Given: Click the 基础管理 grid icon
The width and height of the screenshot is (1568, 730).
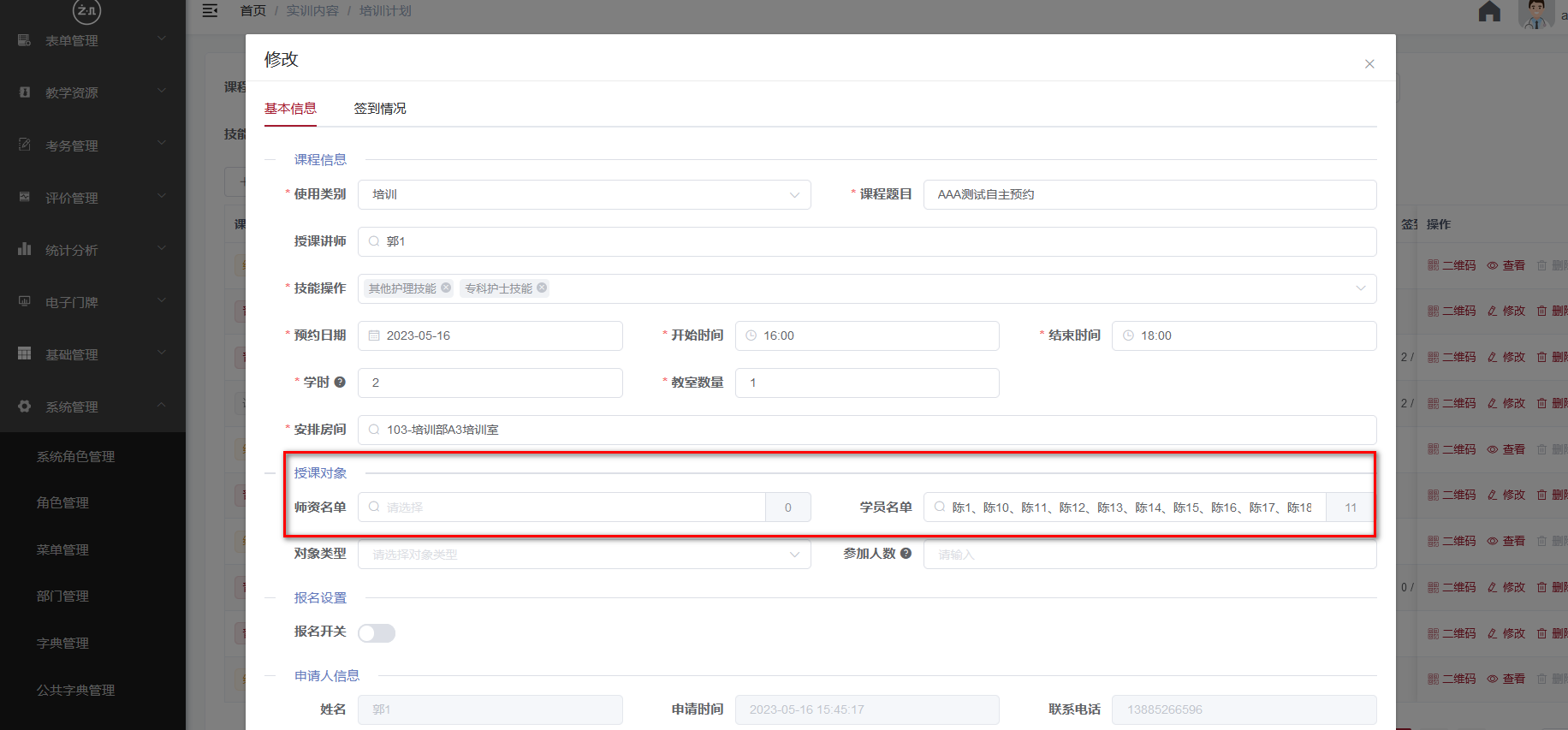Looking at the screenshot, I should click(24, 353).
